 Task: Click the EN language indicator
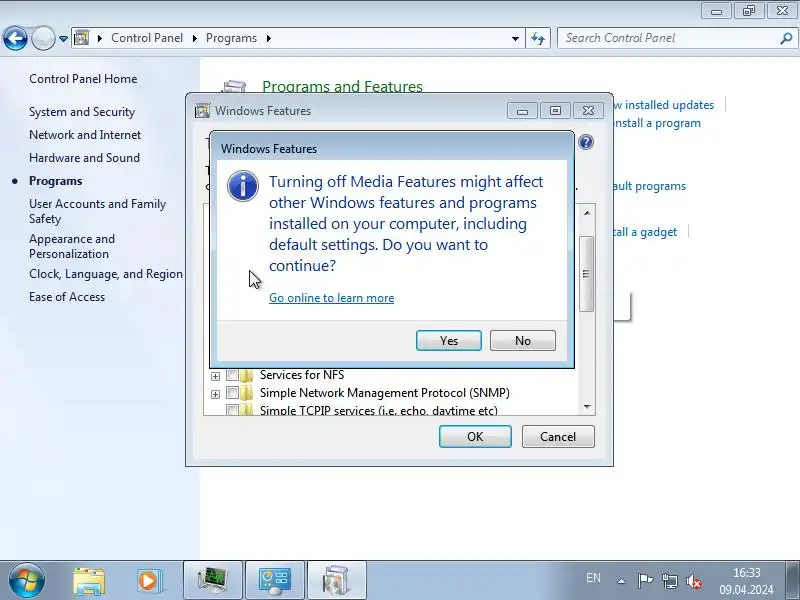(593, 578)
